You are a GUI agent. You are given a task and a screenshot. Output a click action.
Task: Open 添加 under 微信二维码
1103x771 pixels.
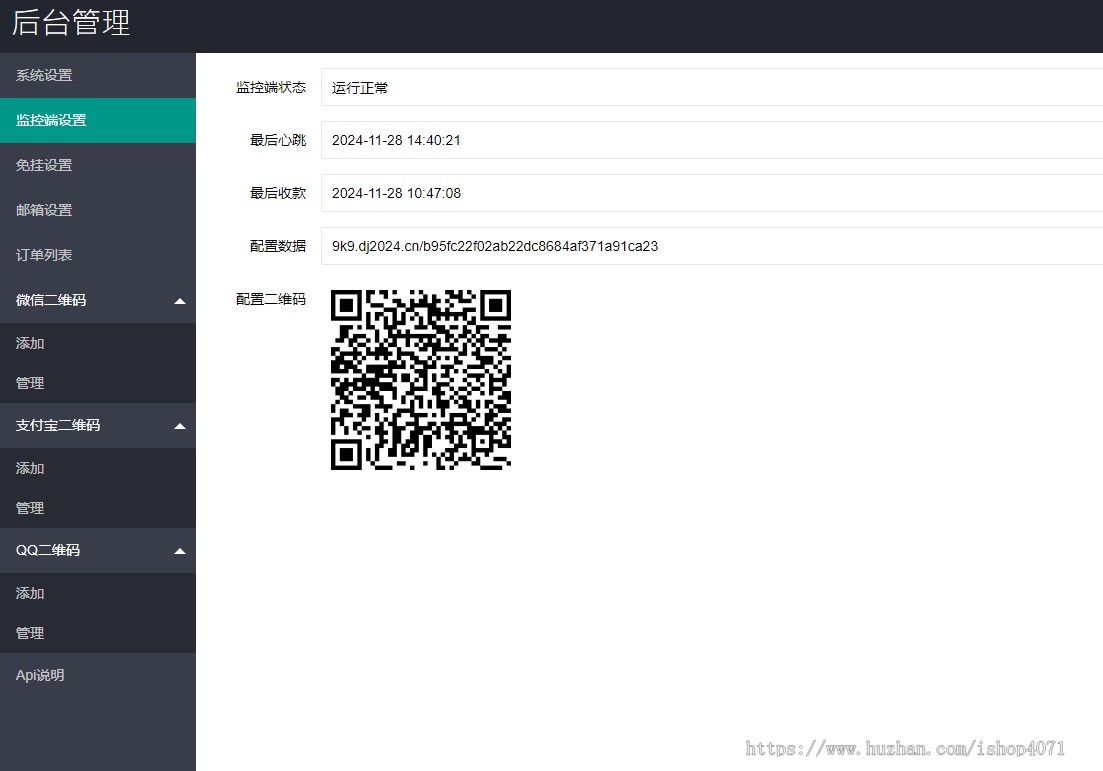click(x=98, y=343)
